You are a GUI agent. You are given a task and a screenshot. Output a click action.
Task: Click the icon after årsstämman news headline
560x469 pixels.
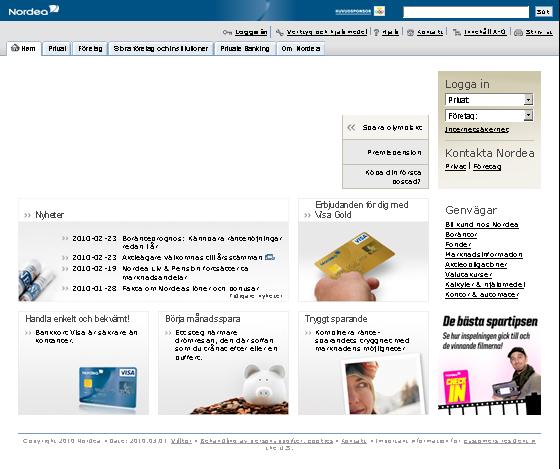[270, 257]
